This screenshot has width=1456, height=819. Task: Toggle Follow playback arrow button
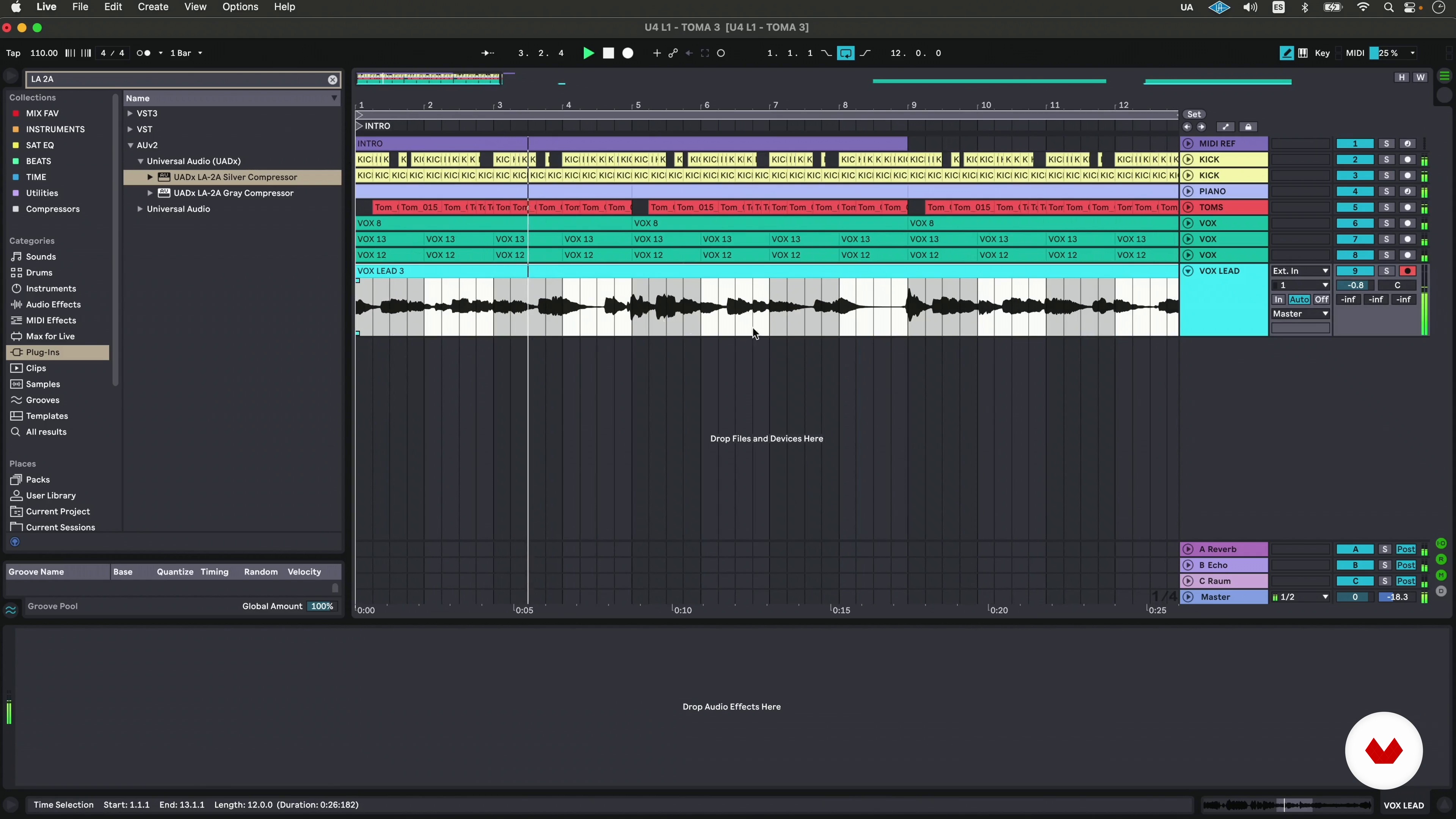coord(487,53)
